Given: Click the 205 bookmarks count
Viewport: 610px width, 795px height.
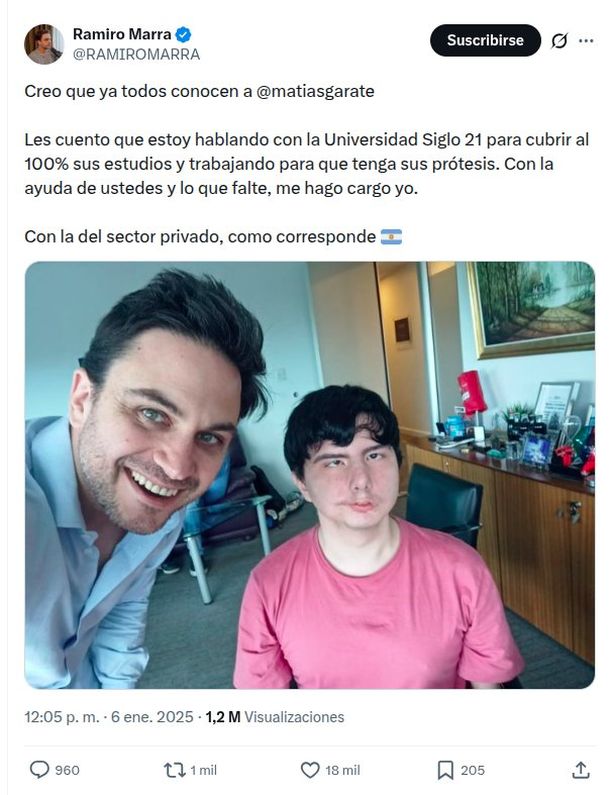Looking at the screenshot, I should click(473, 770).
